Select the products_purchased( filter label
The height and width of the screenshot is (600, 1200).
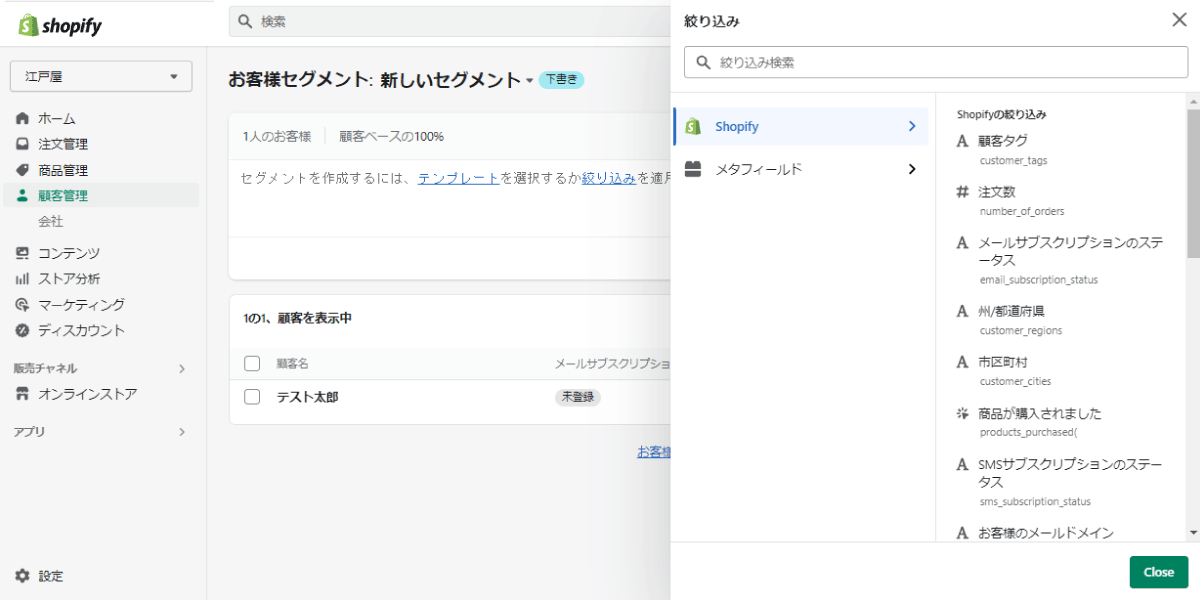click(1027, 432)
